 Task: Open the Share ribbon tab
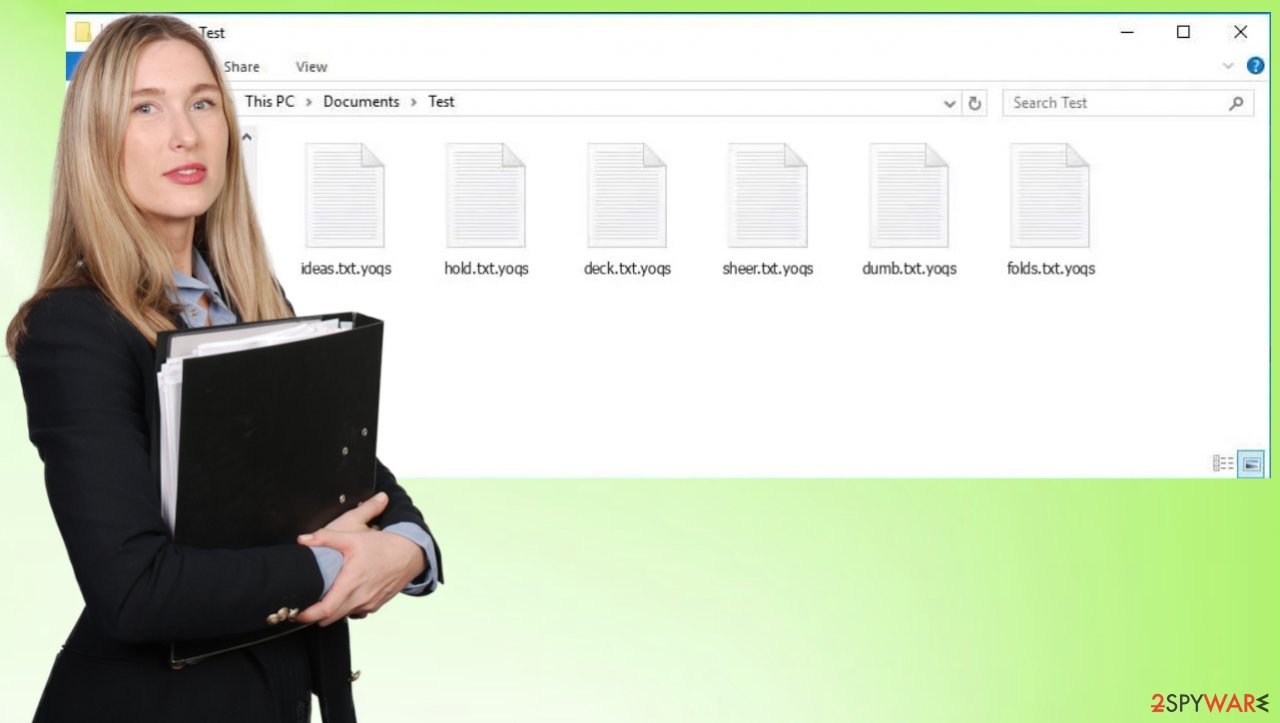tap(242, 67)
